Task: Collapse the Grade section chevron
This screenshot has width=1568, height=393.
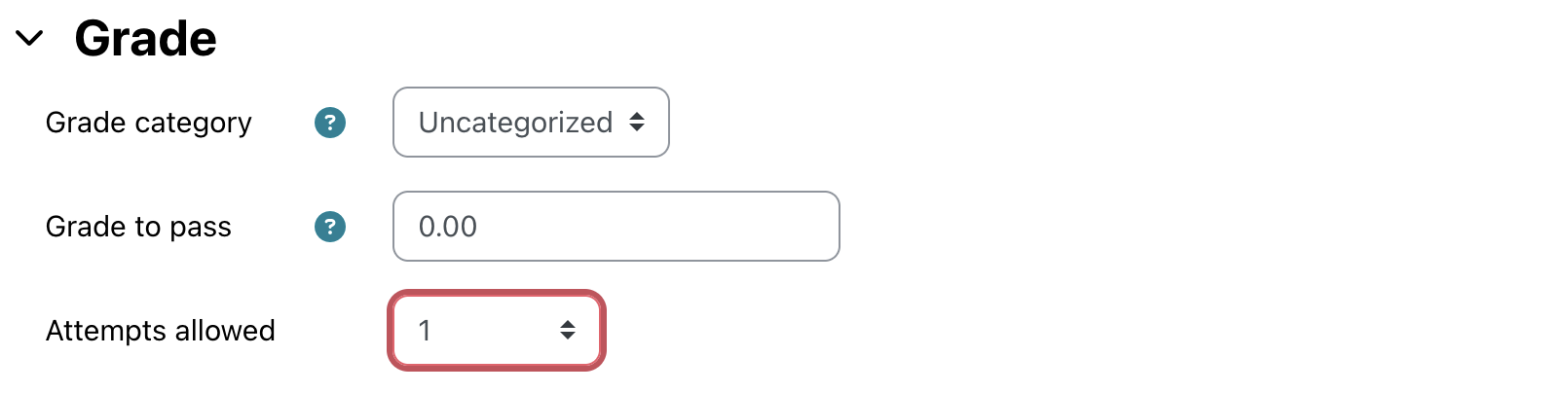Action: (x=30, y=39)
